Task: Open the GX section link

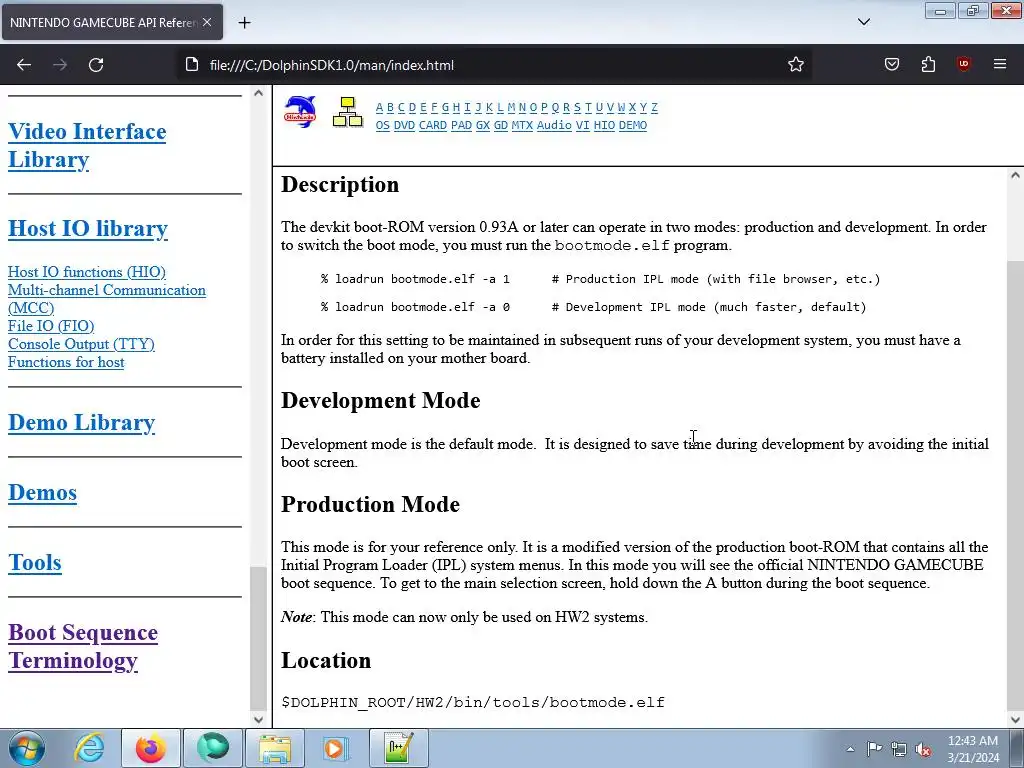Action: pos(483,125)
